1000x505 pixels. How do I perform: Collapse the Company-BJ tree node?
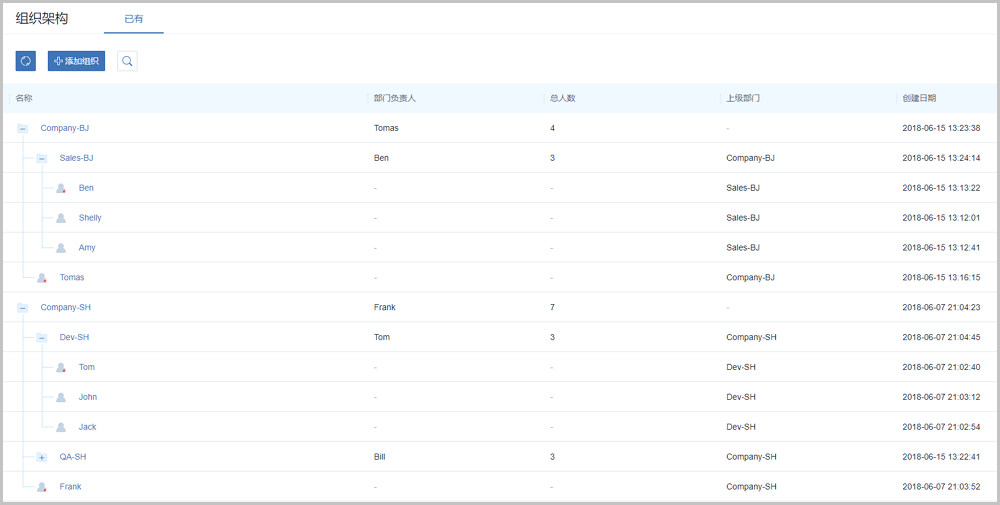pos(23,128)
